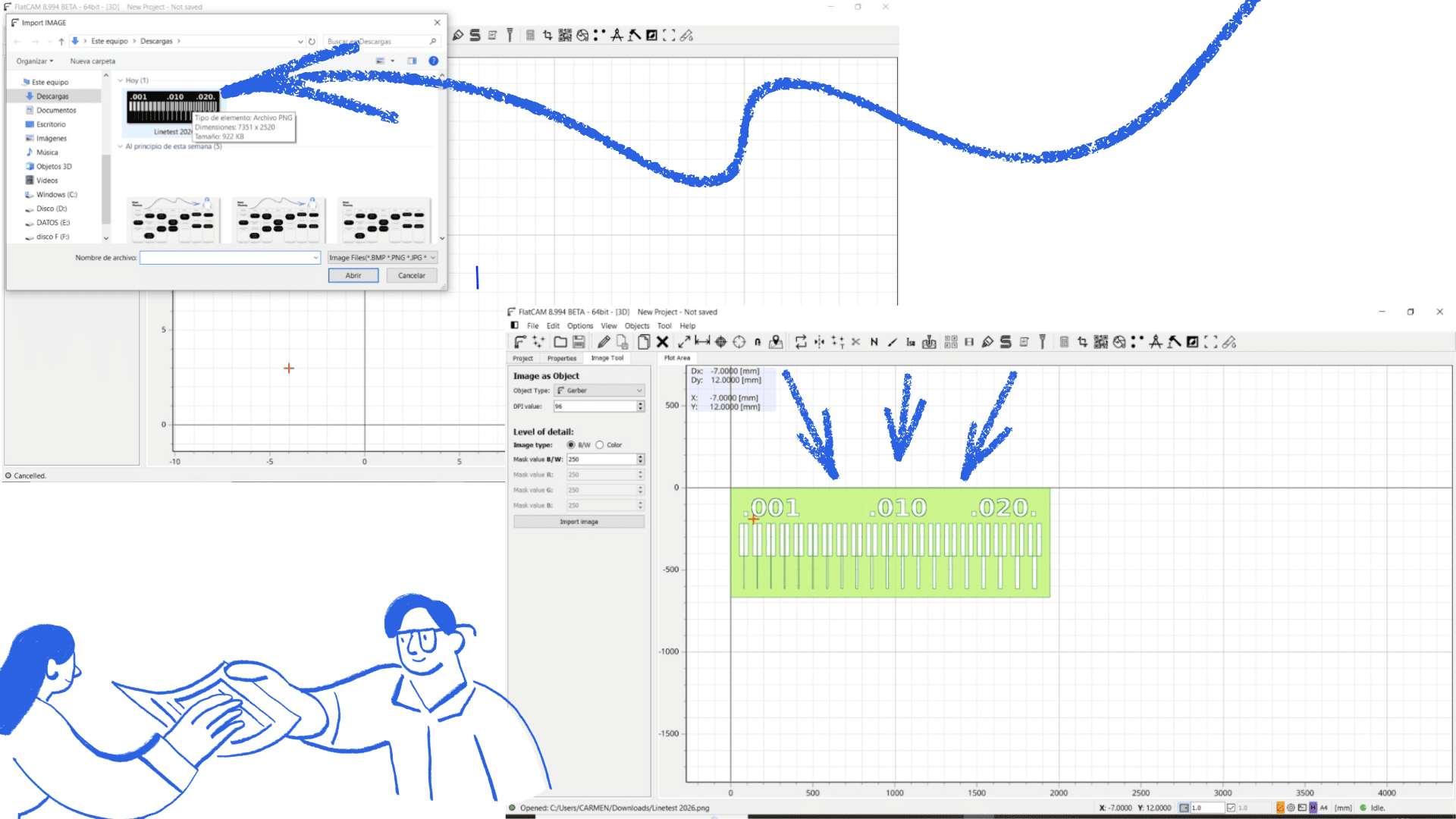This screenshot has width=1456, height=819.
Task: Click the Delete object X icon
Action: (x=662, y=342)
